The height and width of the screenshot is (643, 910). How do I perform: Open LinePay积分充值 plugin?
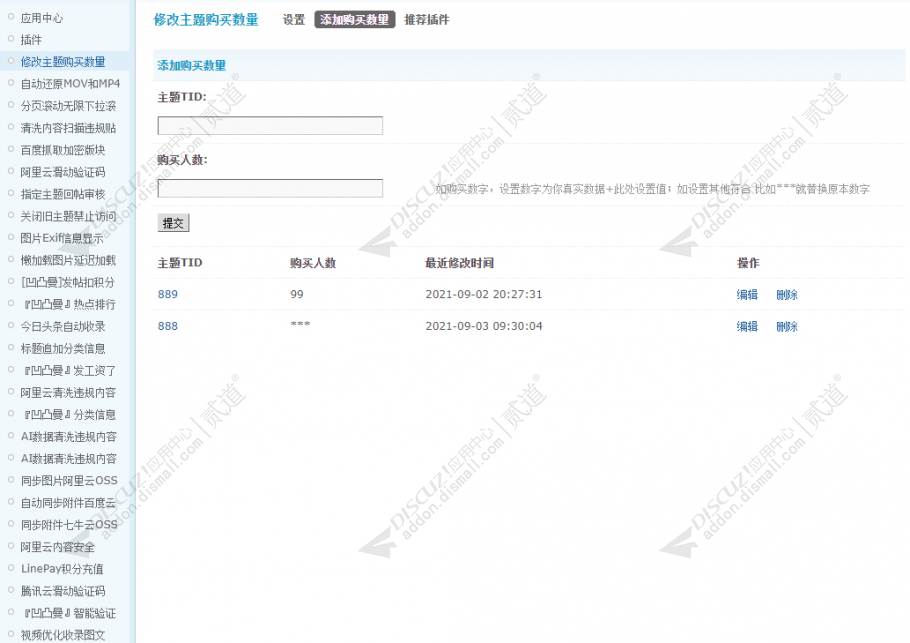(62, 569)
